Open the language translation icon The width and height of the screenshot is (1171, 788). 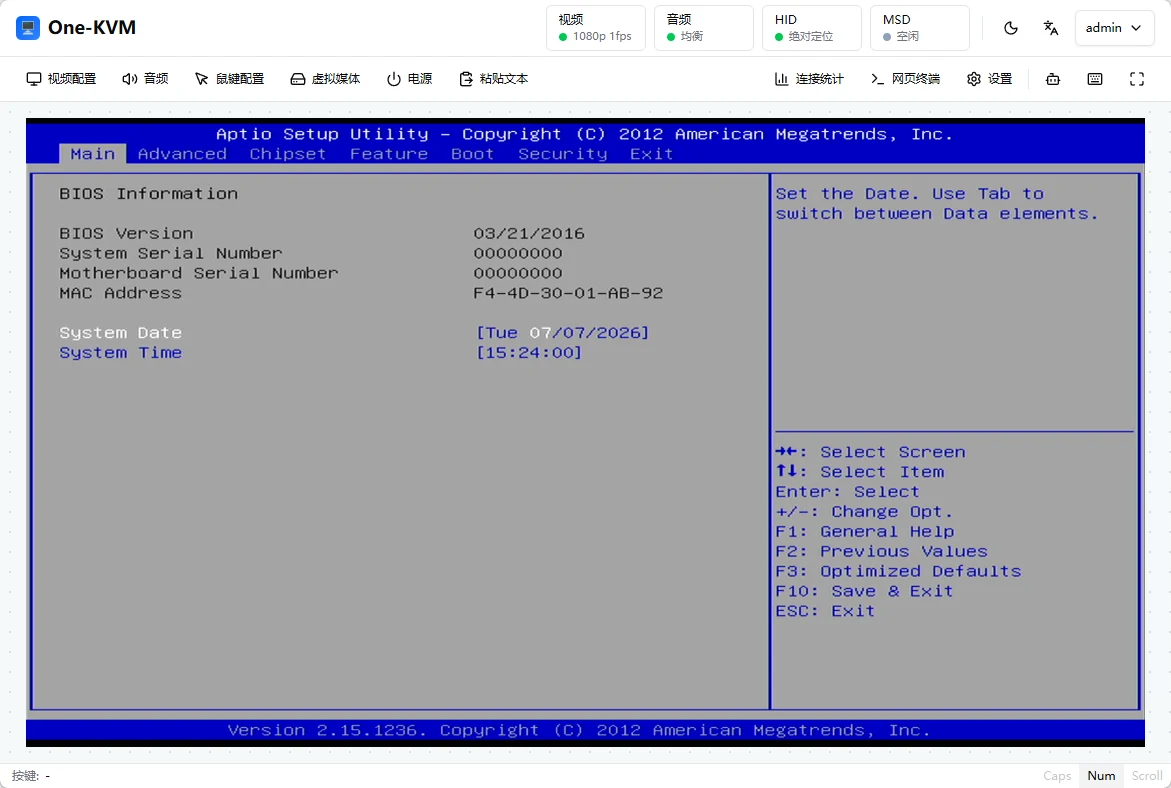coord(1051,28)
